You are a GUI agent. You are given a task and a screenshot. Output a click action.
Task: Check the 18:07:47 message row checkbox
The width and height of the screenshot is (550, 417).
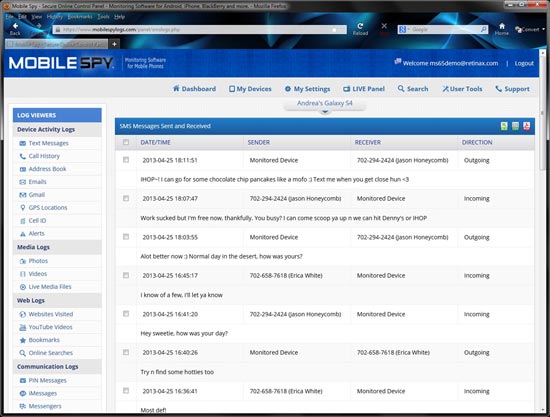click(x=126, y=199)
